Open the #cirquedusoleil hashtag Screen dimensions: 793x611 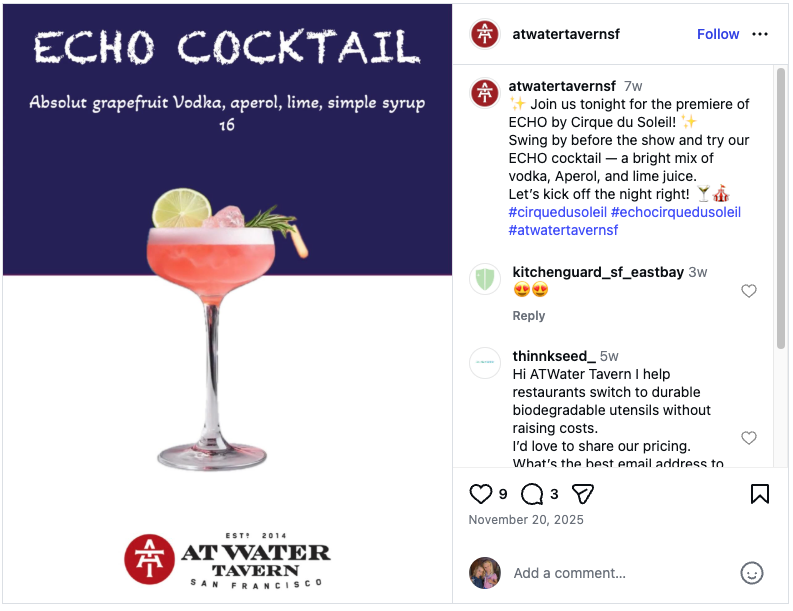tap(557, 212)
